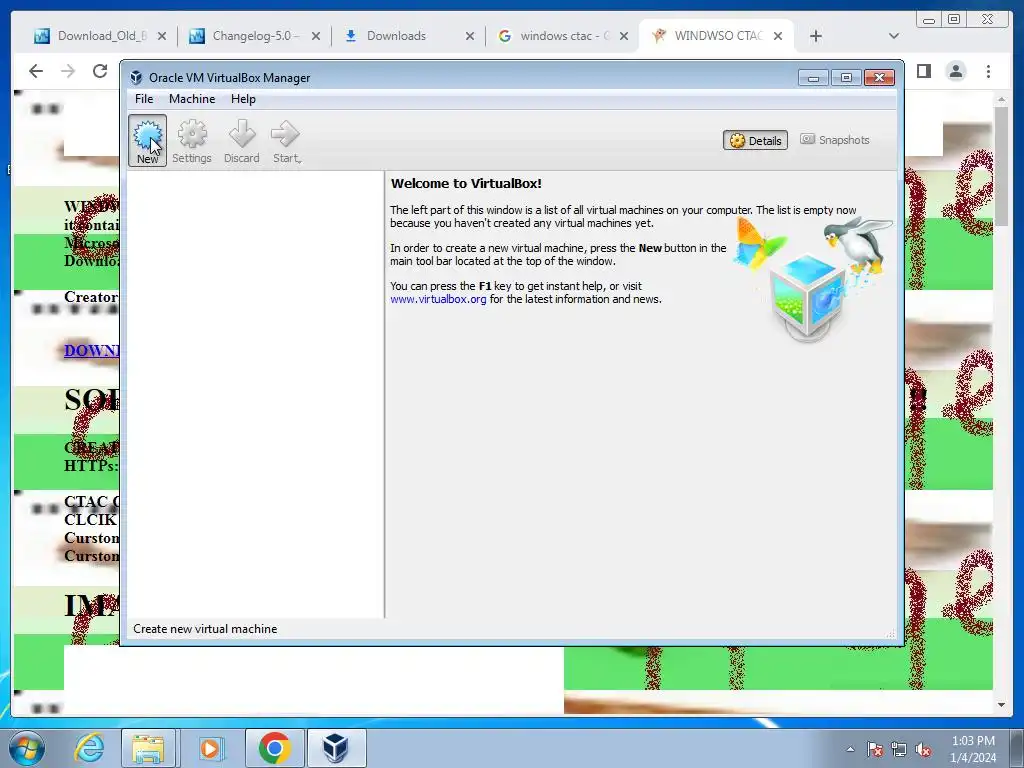Minimize the Chrome browser window
This screenshot has height=768, width=1024.
pos(929,20)
